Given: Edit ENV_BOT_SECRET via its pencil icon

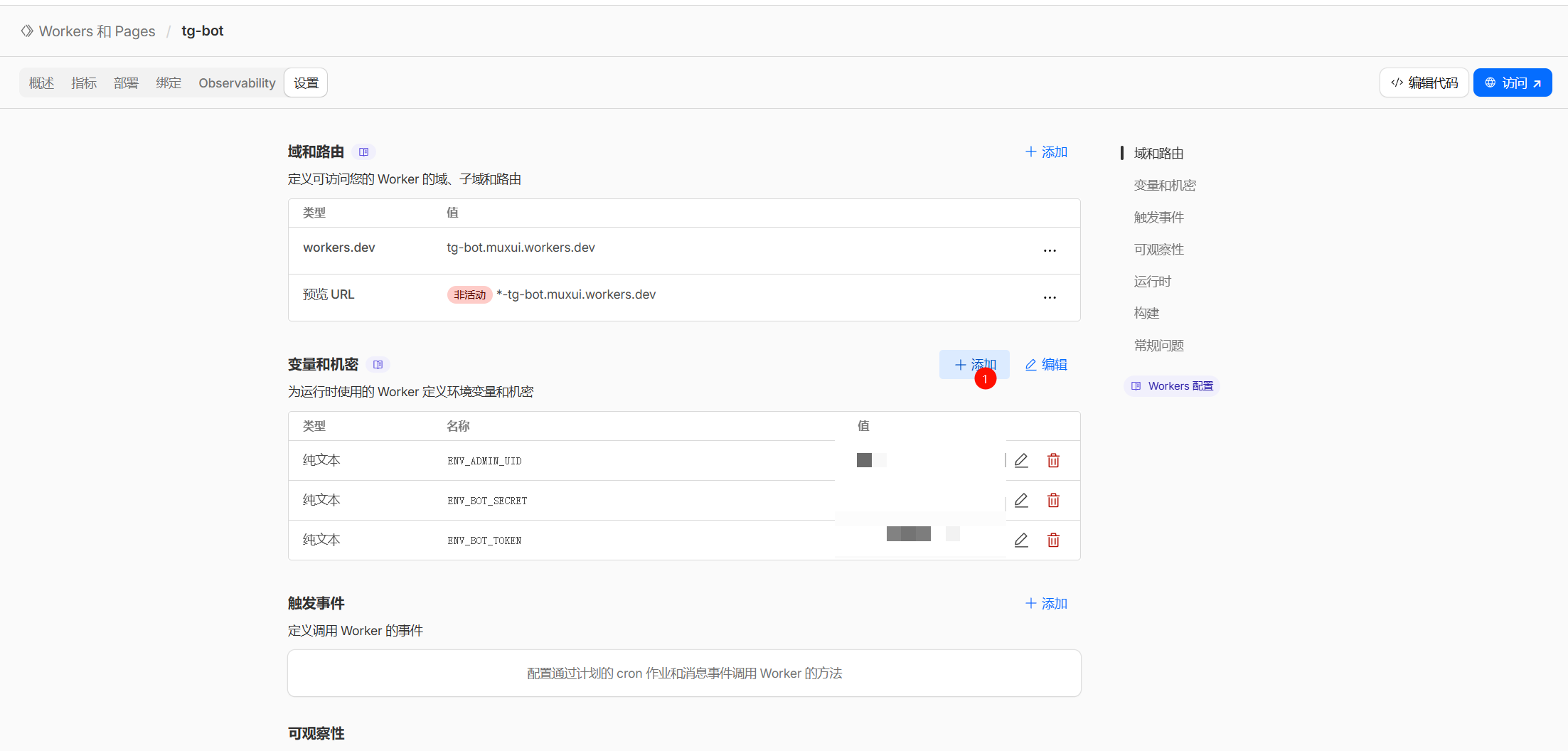Looking at the screenshot, I should click(x=1021, y=500).
